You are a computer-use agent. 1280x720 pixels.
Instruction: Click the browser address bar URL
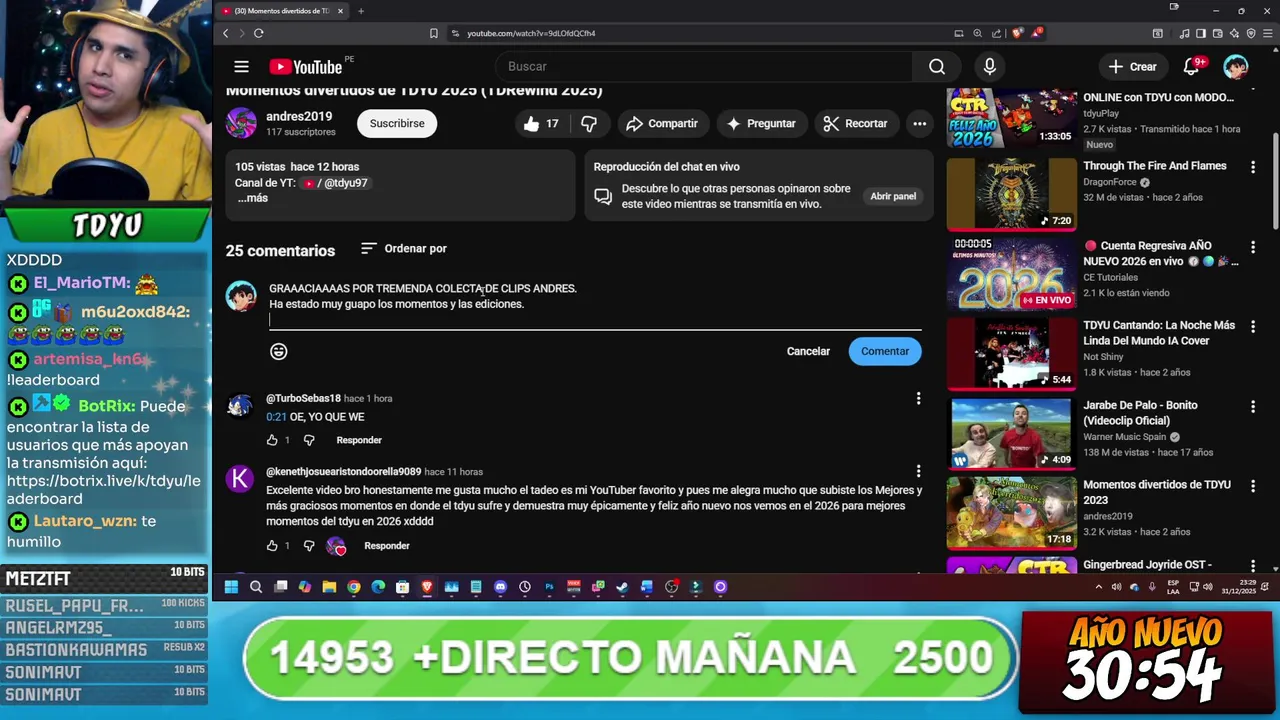[531, 33]
